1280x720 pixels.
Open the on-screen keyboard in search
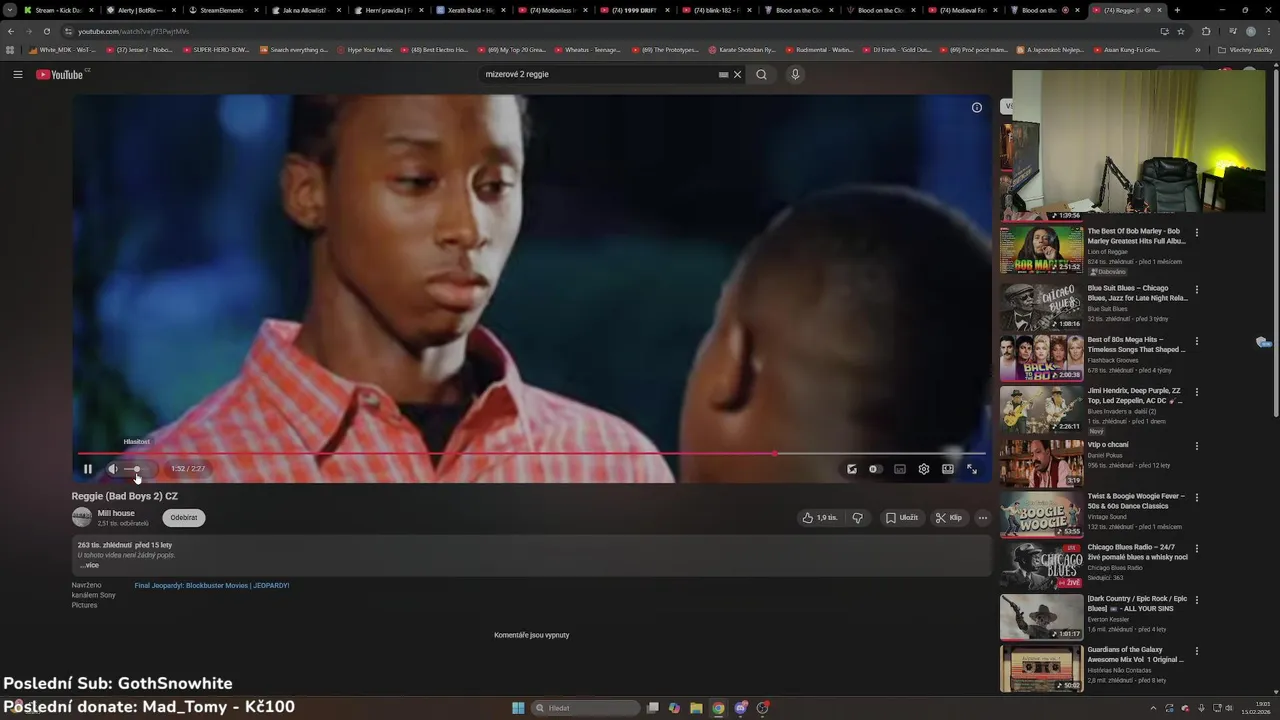723,74
